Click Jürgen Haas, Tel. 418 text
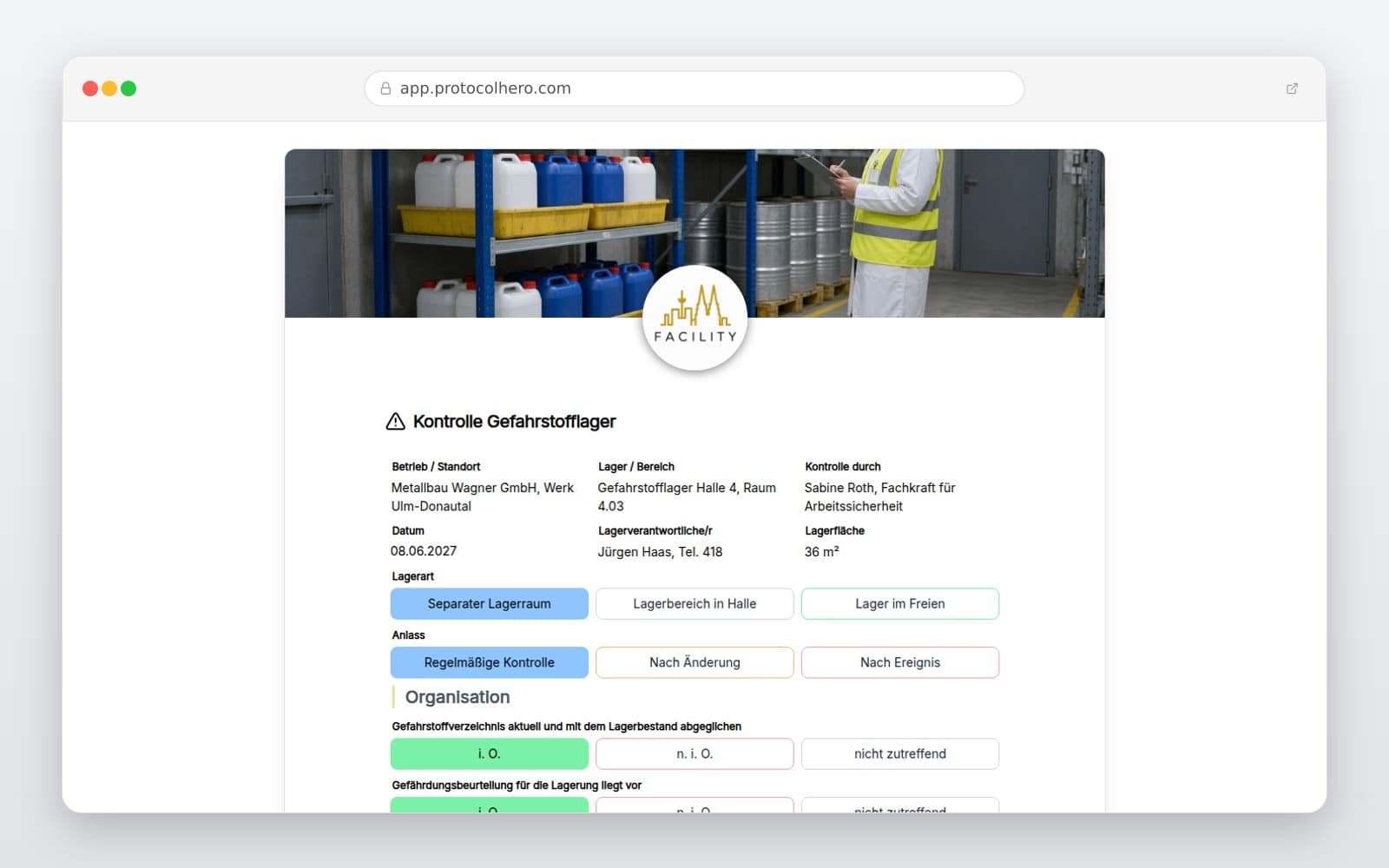This screenshot has width=1389, height=868. (660, 552)
